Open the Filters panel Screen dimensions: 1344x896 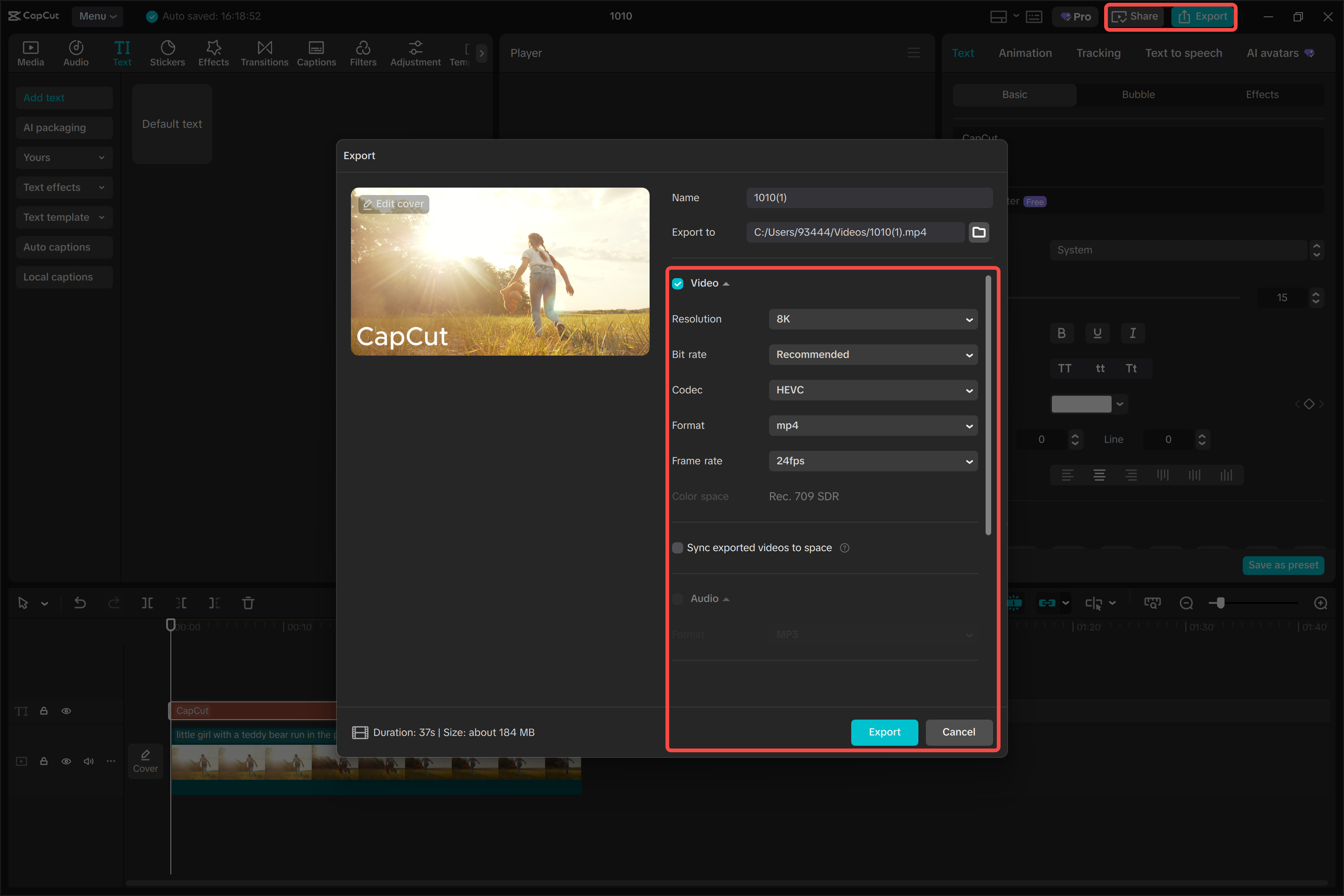363,53
